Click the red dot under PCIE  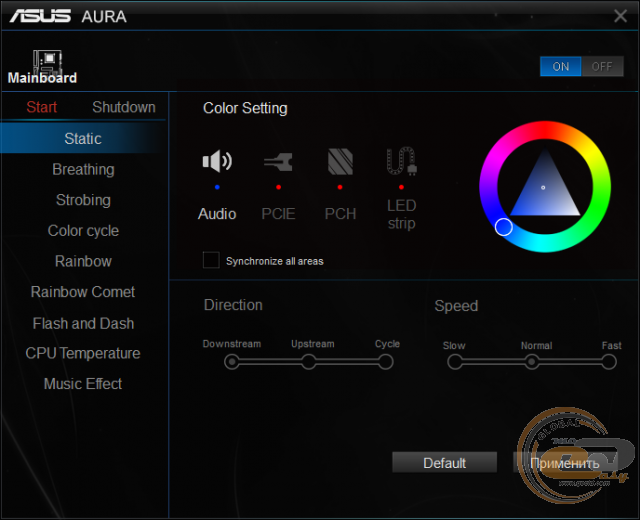(x=278, y=187)
